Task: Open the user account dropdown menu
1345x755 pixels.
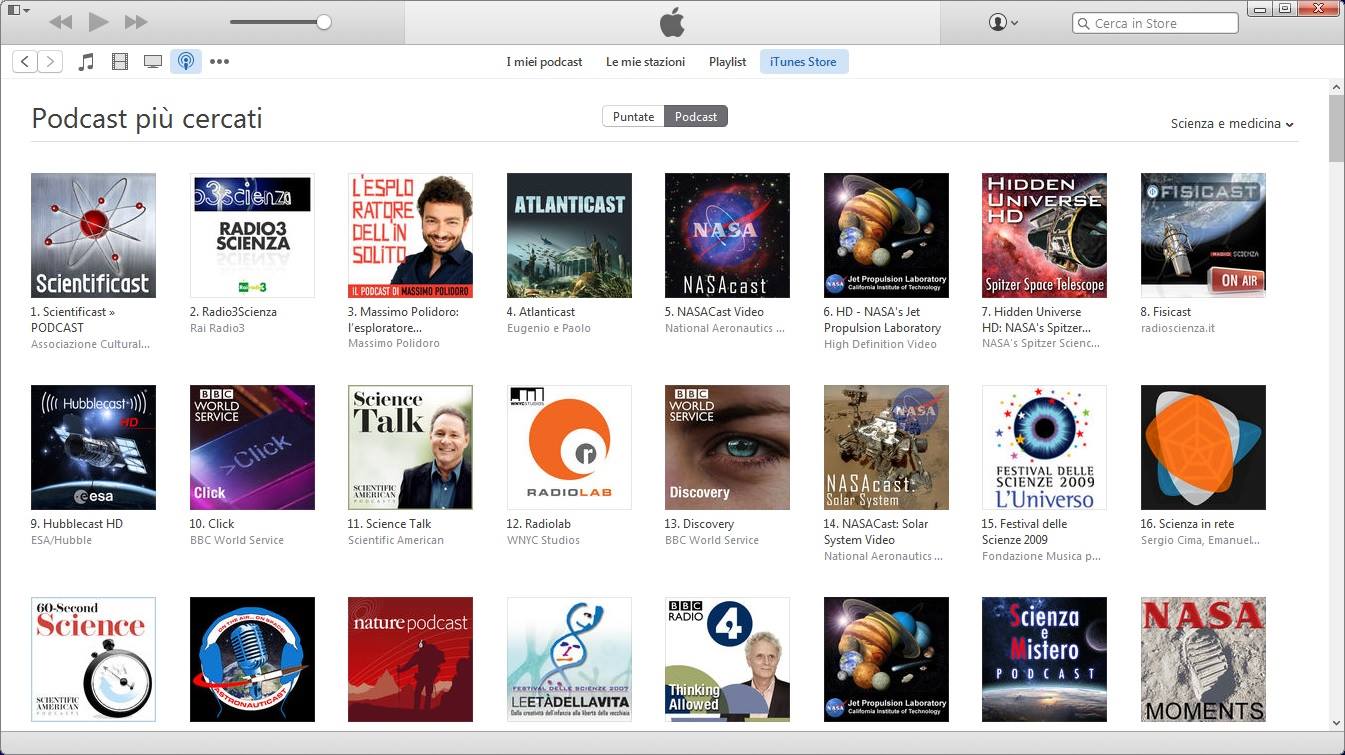Action: tap(1003, 22)
